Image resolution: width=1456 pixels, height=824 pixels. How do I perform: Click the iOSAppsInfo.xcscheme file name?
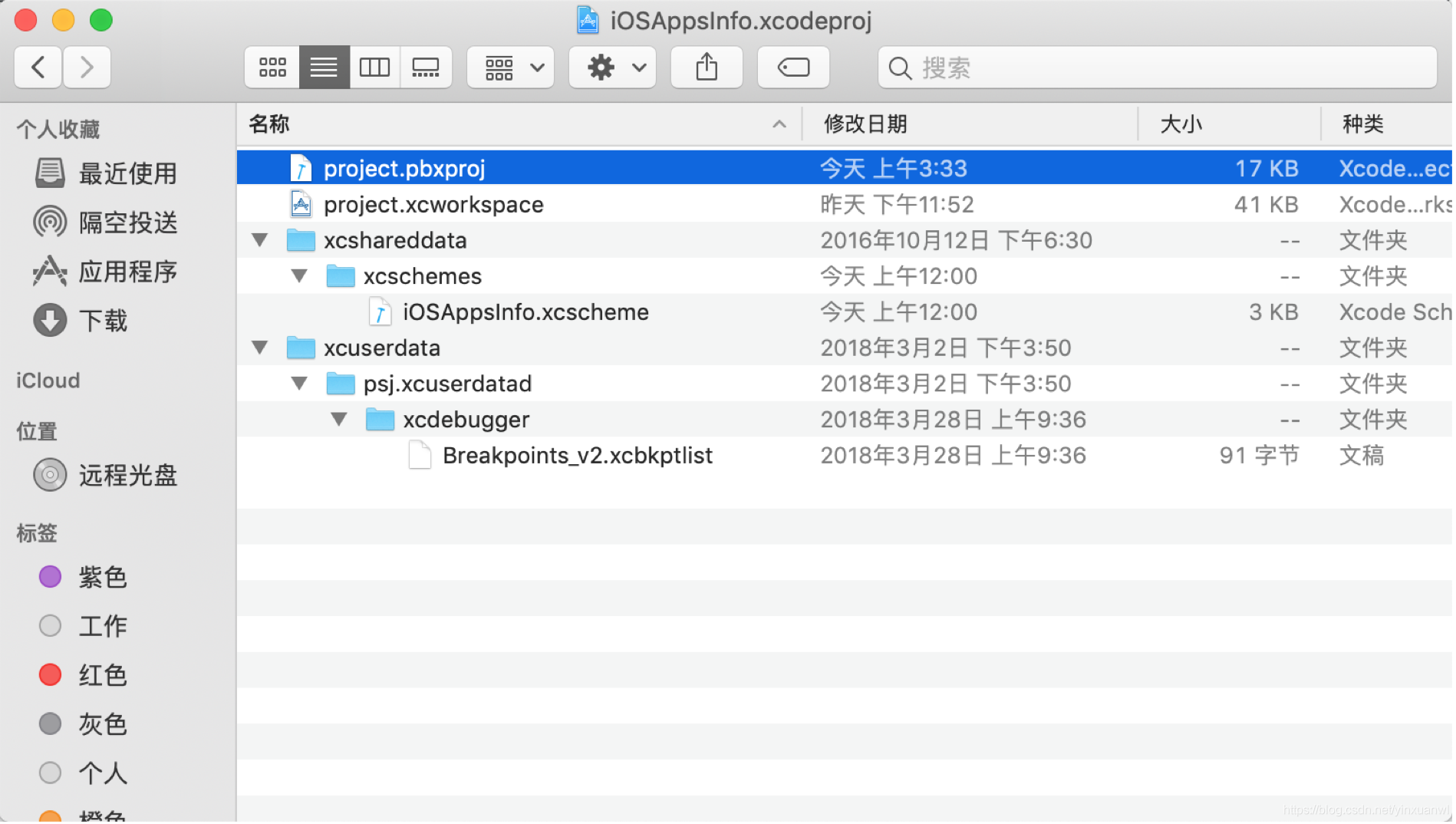[x=526, y=312]
